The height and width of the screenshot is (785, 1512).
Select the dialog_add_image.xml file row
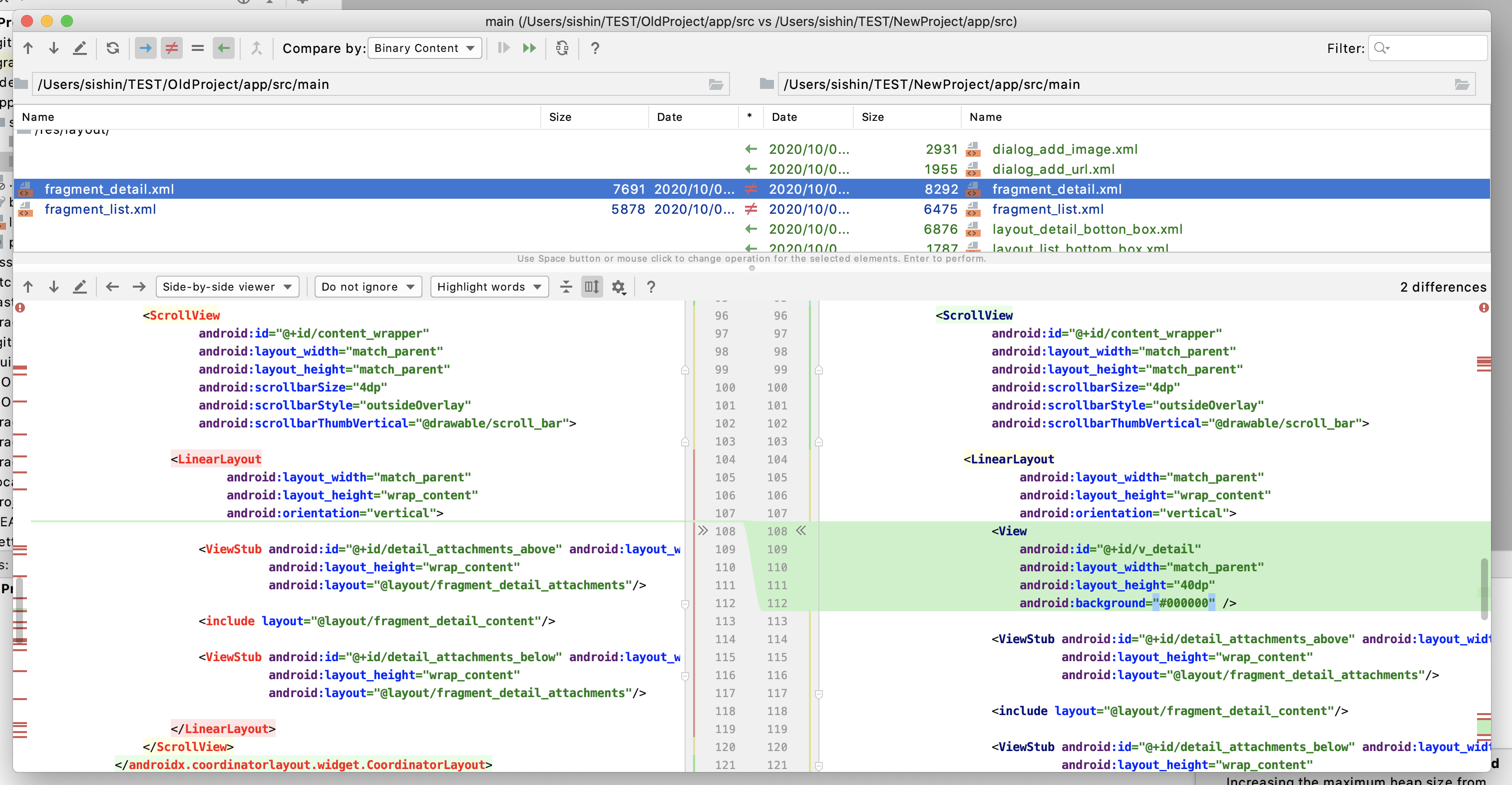(1064, 149)
